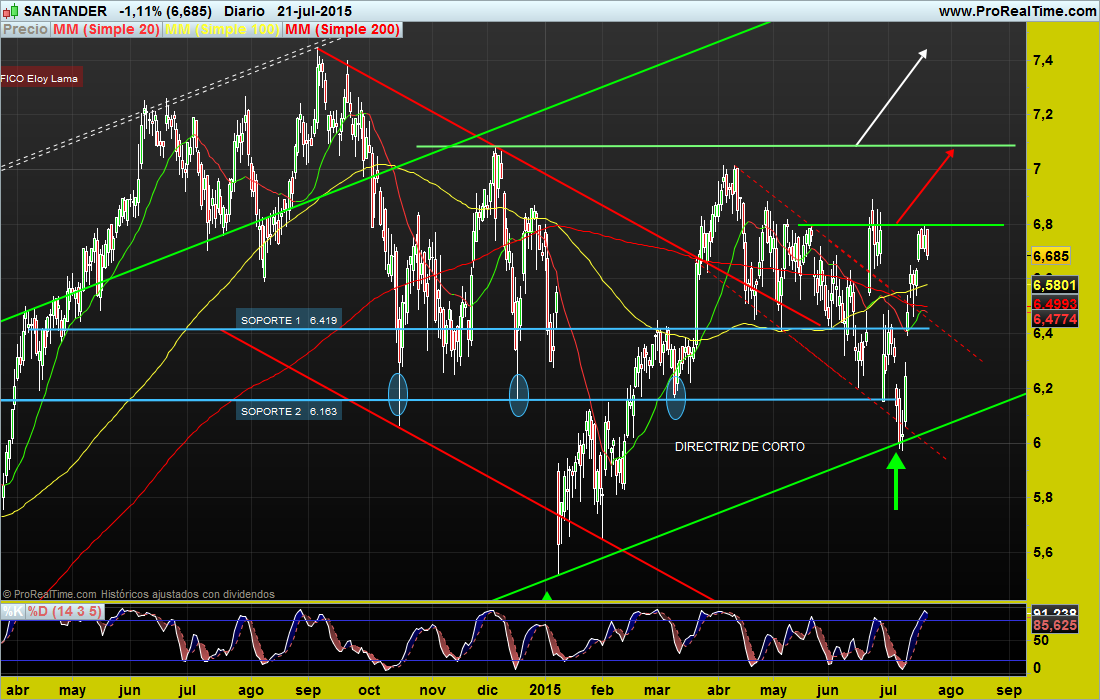Click the nov month on time axis

432,690
